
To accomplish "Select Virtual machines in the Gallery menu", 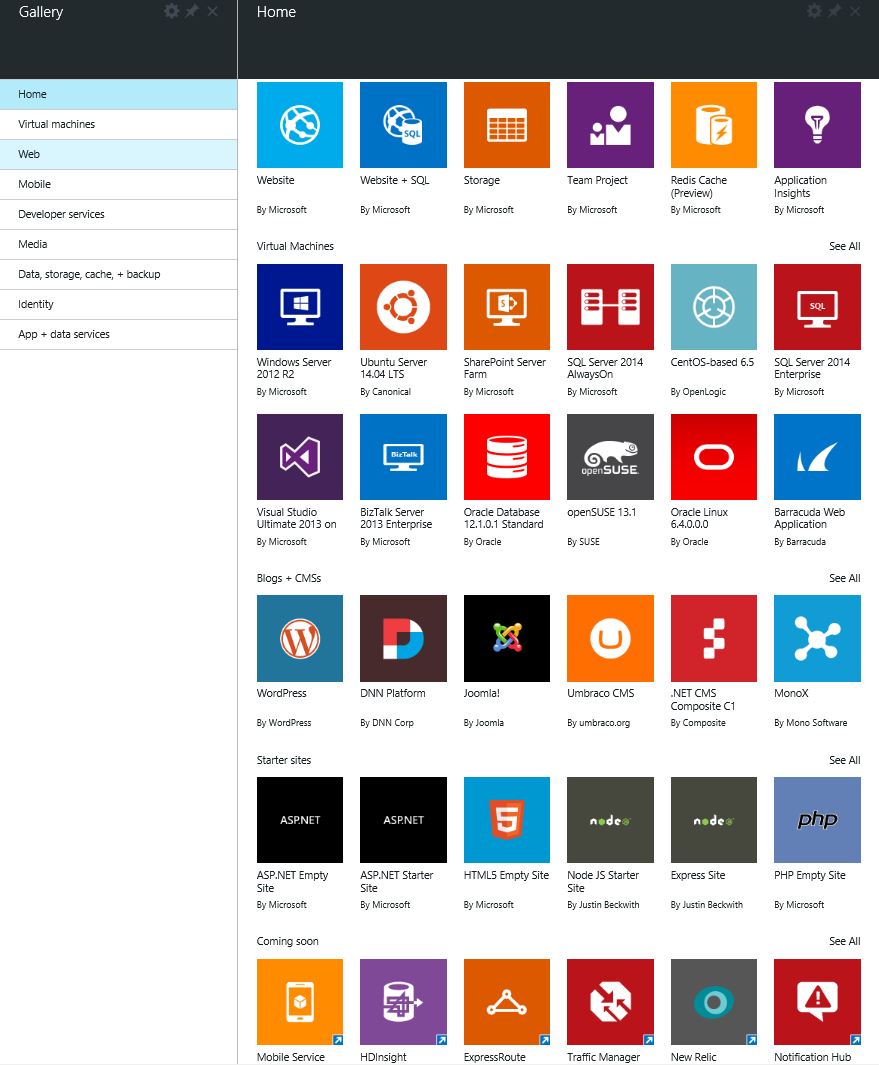I will (57, 124).
